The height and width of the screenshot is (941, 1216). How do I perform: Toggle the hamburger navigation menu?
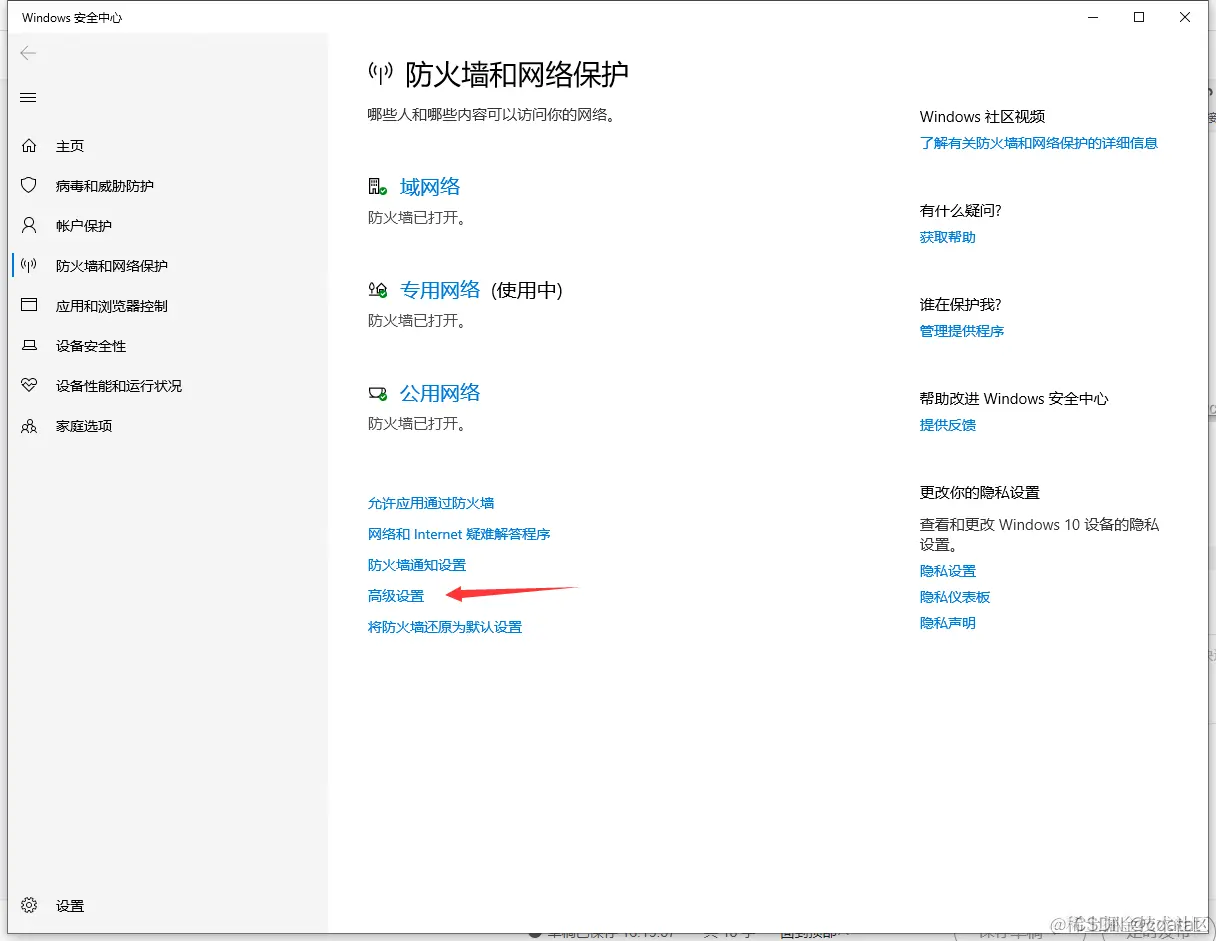[x=28, y=97]
